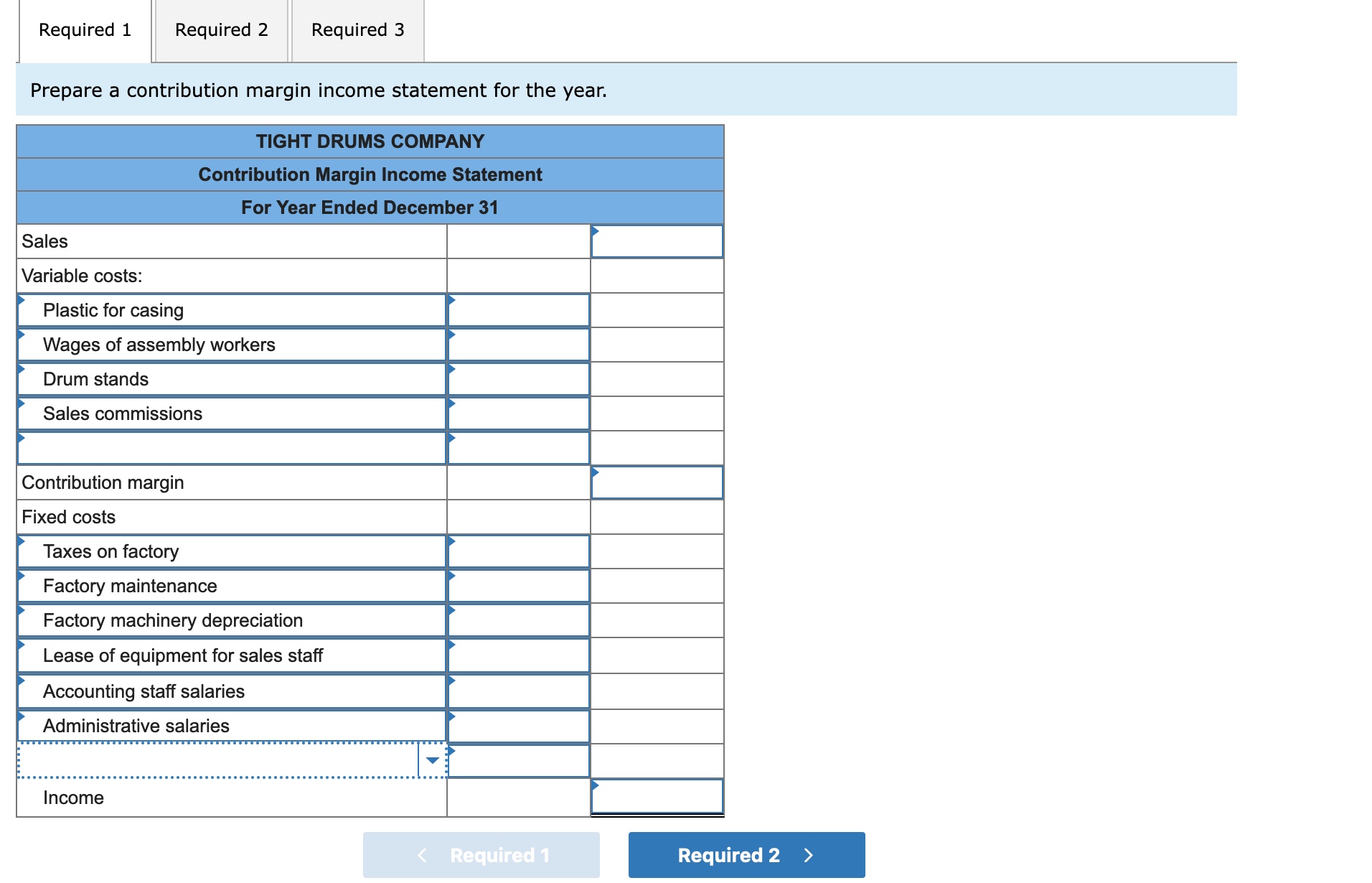The width and height of the screenshot is (1372, 883).
Task: Click amount field of blank fixed cost row
Action: tap(518, 761)
